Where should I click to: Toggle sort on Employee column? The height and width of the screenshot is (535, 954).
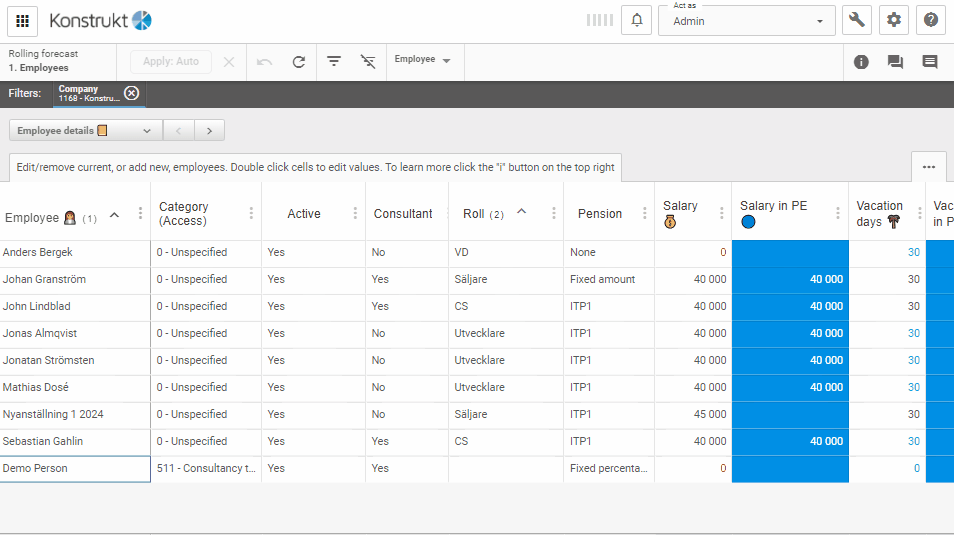coord(114,215)
